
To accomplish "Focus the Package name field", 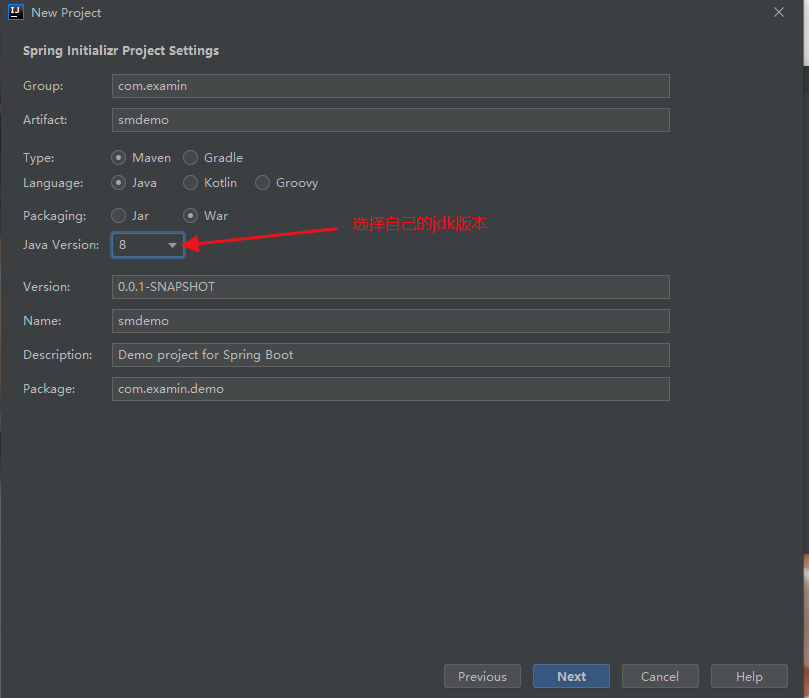I will point(390,389).
